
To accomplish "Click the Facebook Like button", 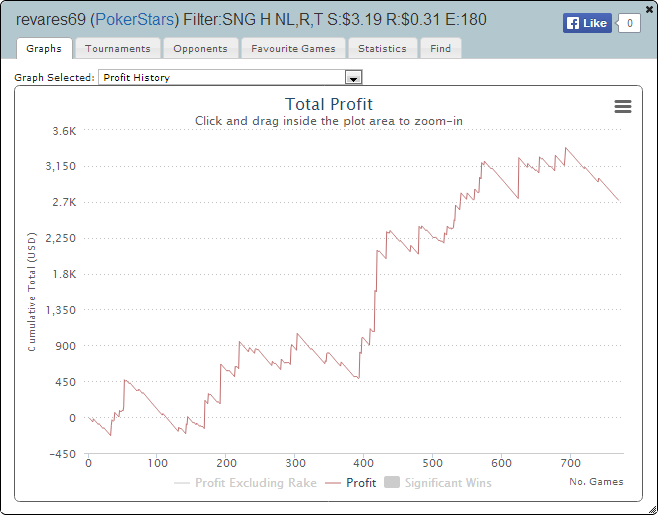I will click(x=587, y=23).
